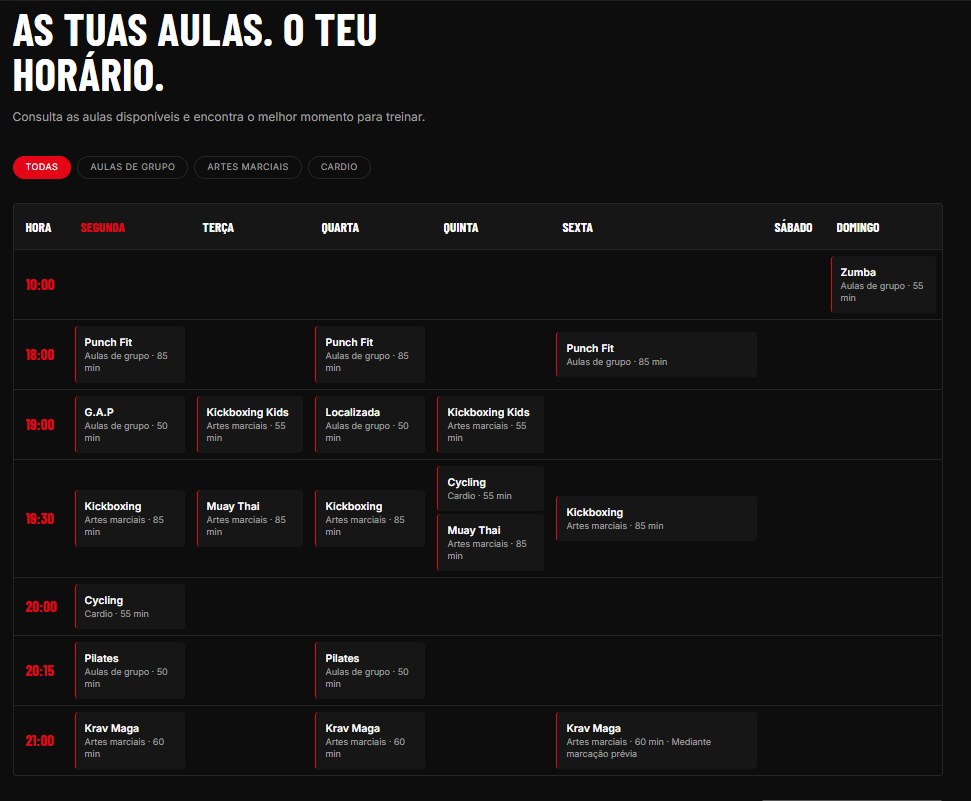971x801 pixels.
Task: Open Punch Fit class on Segunda
Action: coord(129,354)
